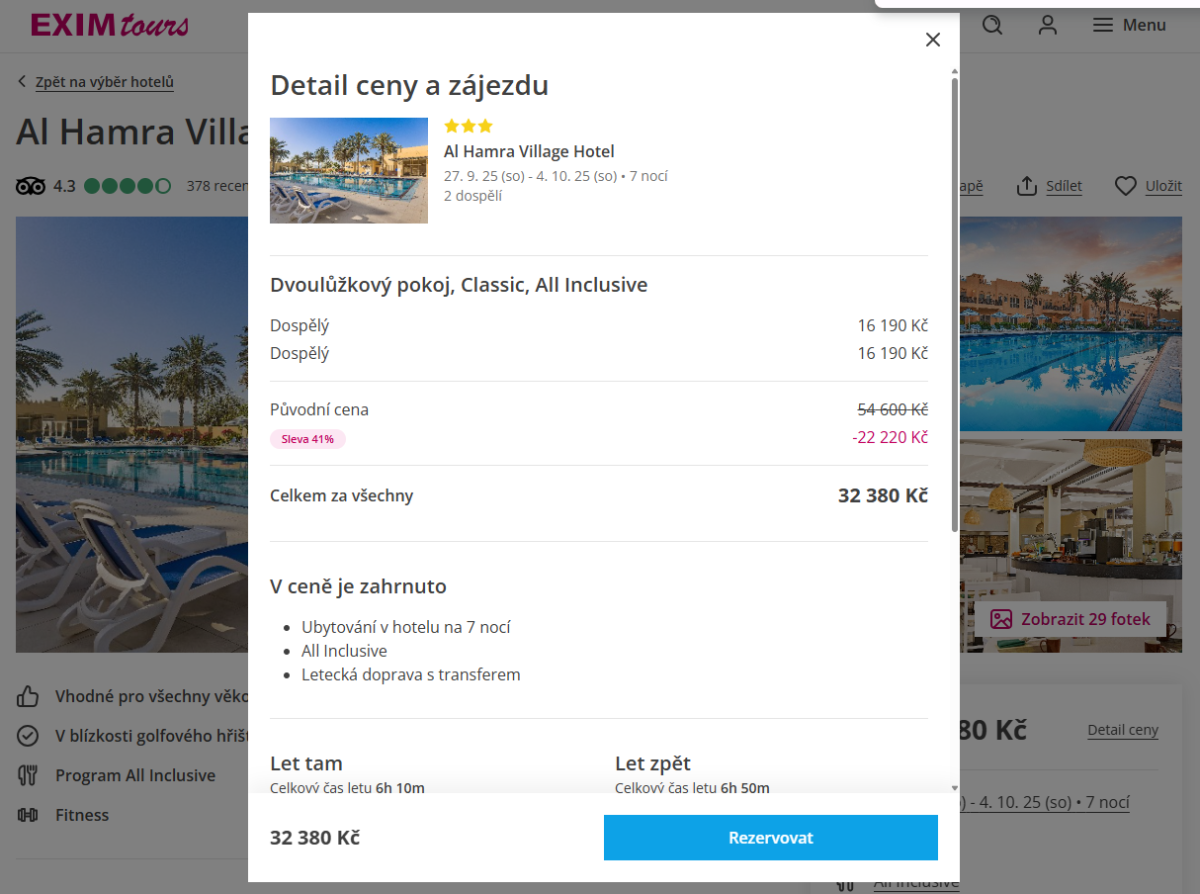Click the Zpět na výběr hotelů link

coord(105,82)
